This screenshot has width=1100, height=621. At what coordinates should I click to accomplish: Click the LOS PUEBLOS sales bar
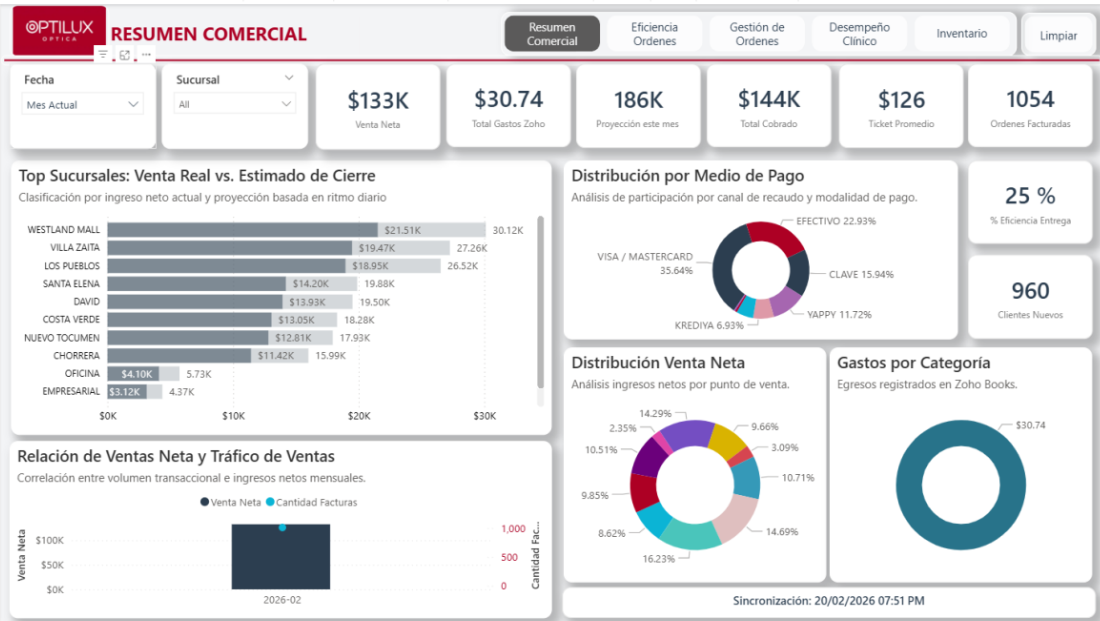(x=227, y=266)
